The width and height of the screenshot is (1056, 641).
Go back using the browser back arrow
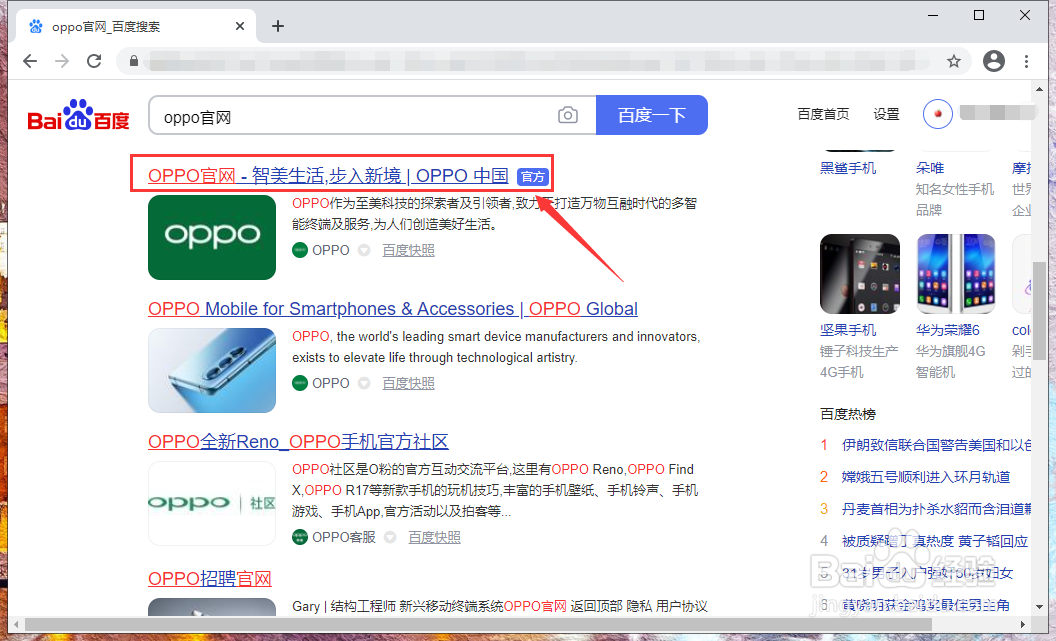pyautogui.click(x=30, y=61)
